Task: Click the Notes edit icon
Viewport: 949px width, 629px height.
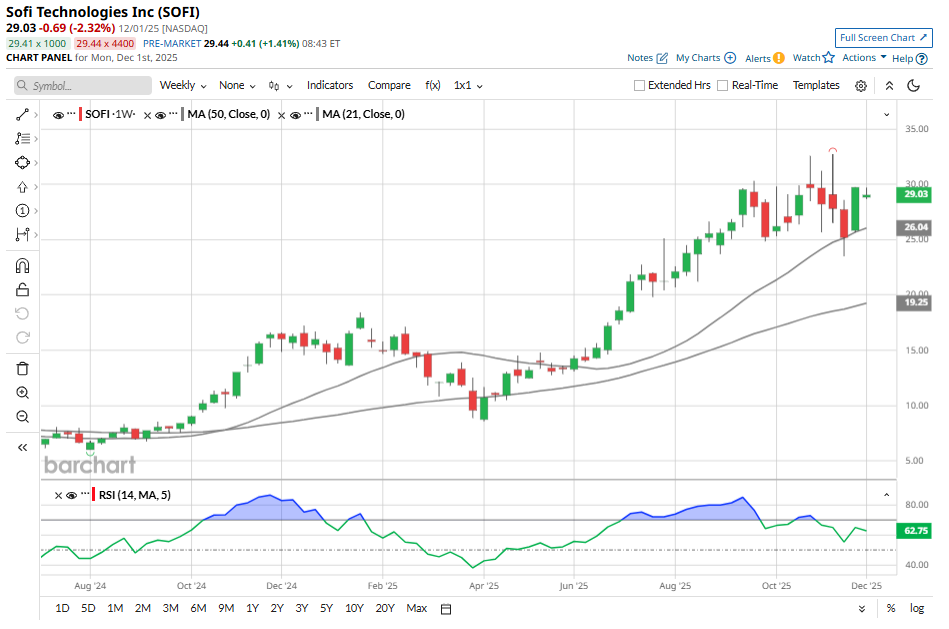Action: 662,58
